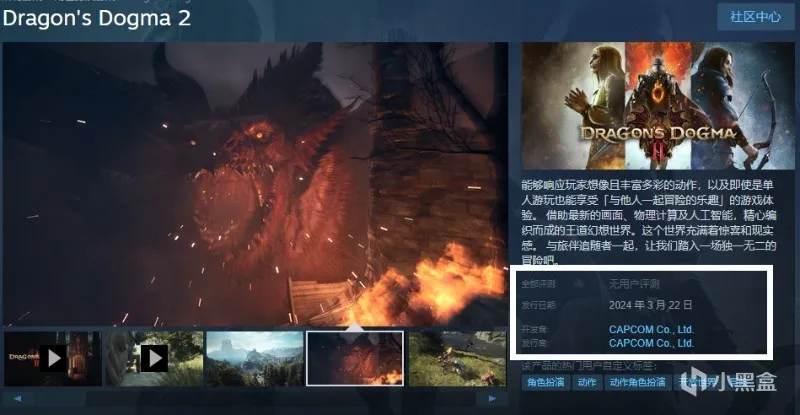800x415 pixels.
Task: Click the game description paragraph
Action: click(x=648, y=222)
